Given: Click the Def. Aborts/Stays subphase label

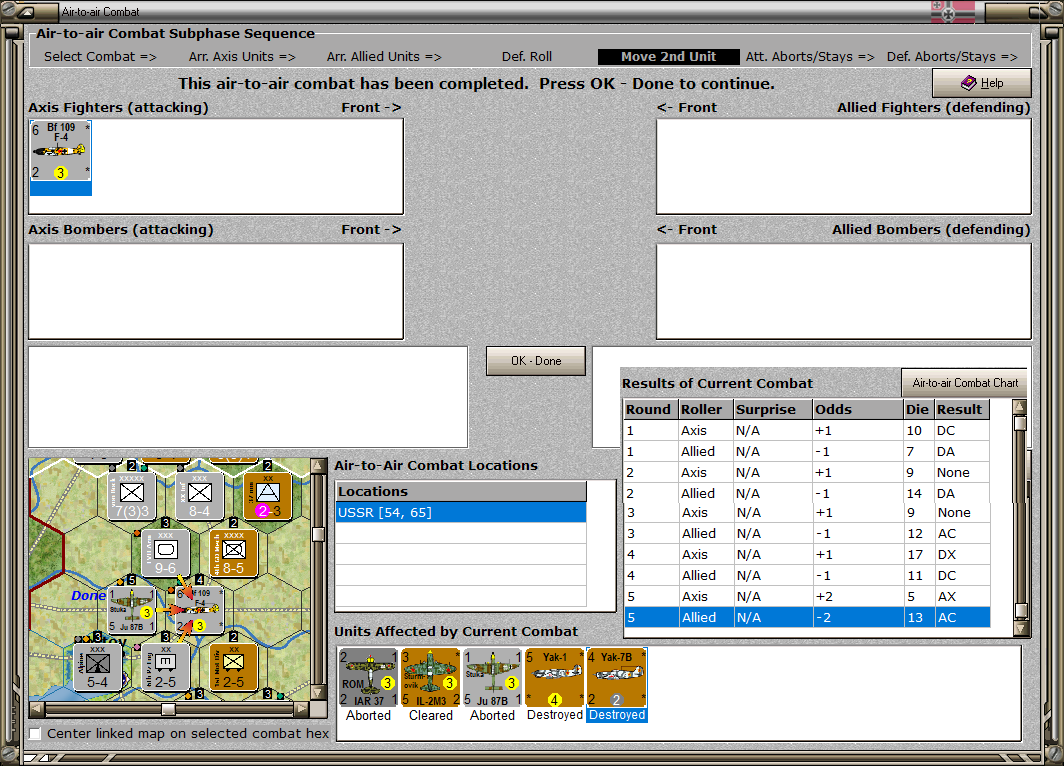Looking at the screenshot, I should point(952,57).
